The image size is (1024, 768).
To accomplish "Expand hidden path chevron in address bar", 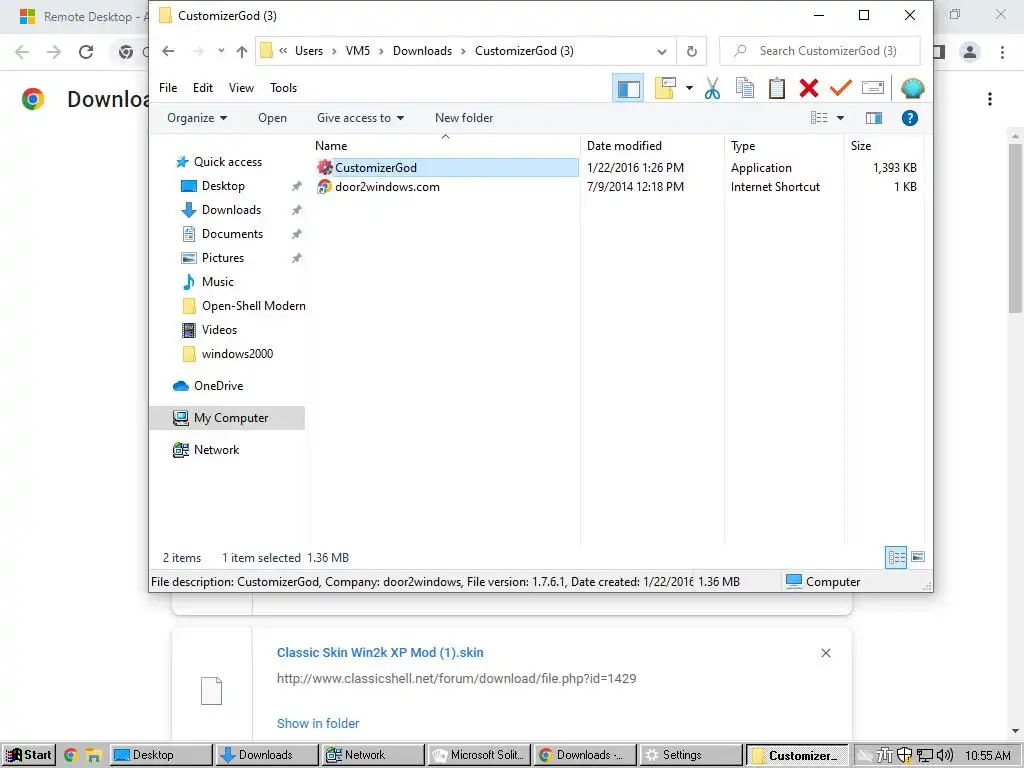I will click(x=283, y=51).
